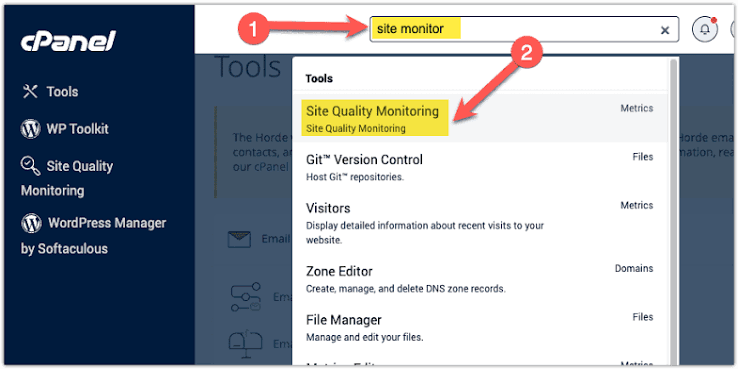The image size is (738, 369).
Task: Select Zone Editor search result
Action: (480, 280)
